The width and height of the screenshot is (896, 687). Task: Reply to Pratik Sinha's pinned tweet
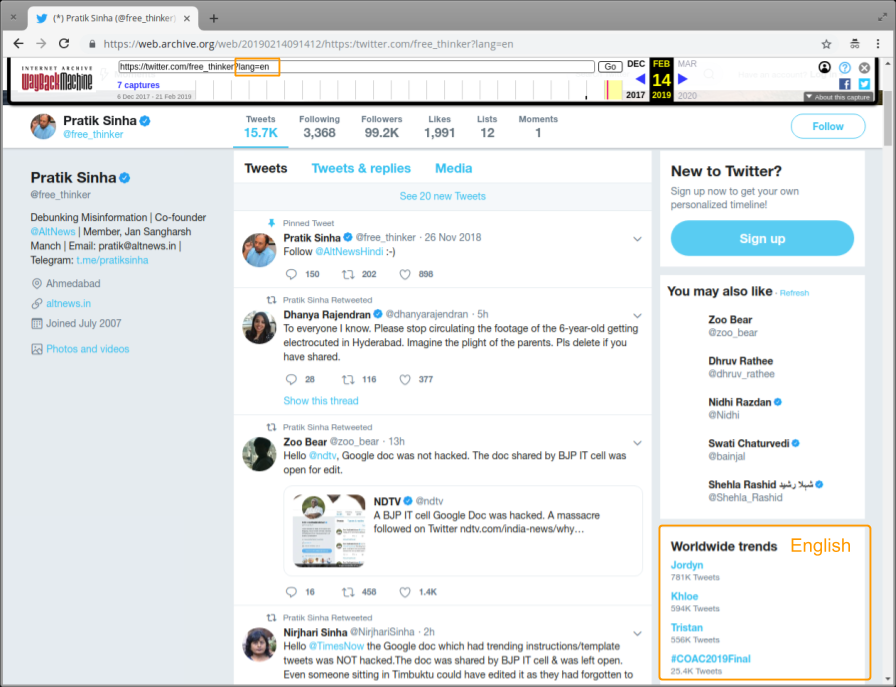290,274
